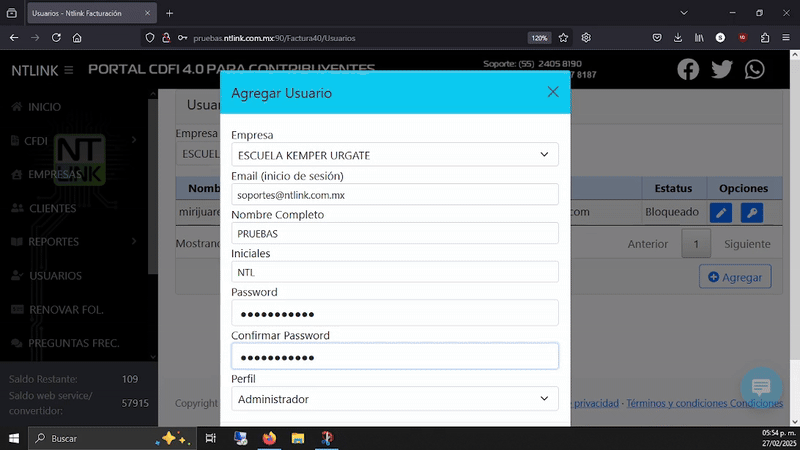
Task: Open the Perfil Administrador dropdown
Action: click(x=394, y=399)
